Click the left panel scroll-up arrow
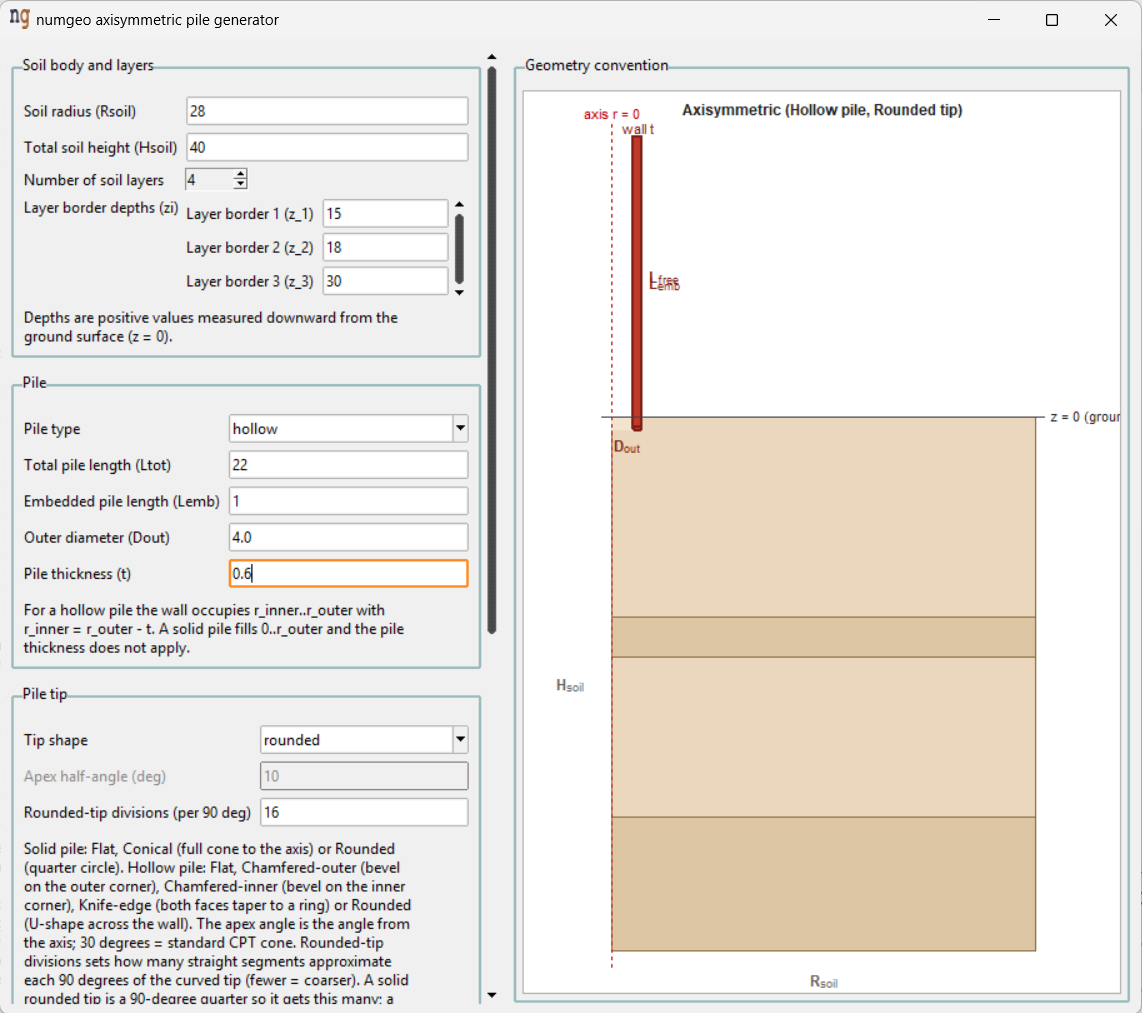This screenshot has height=1013, width=1142. click(492, 57)
